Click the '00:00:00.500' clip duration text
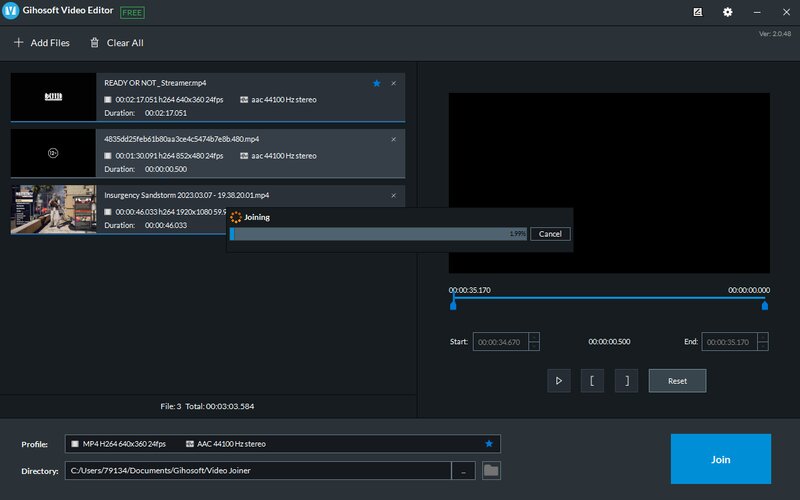 coord(609,342)
